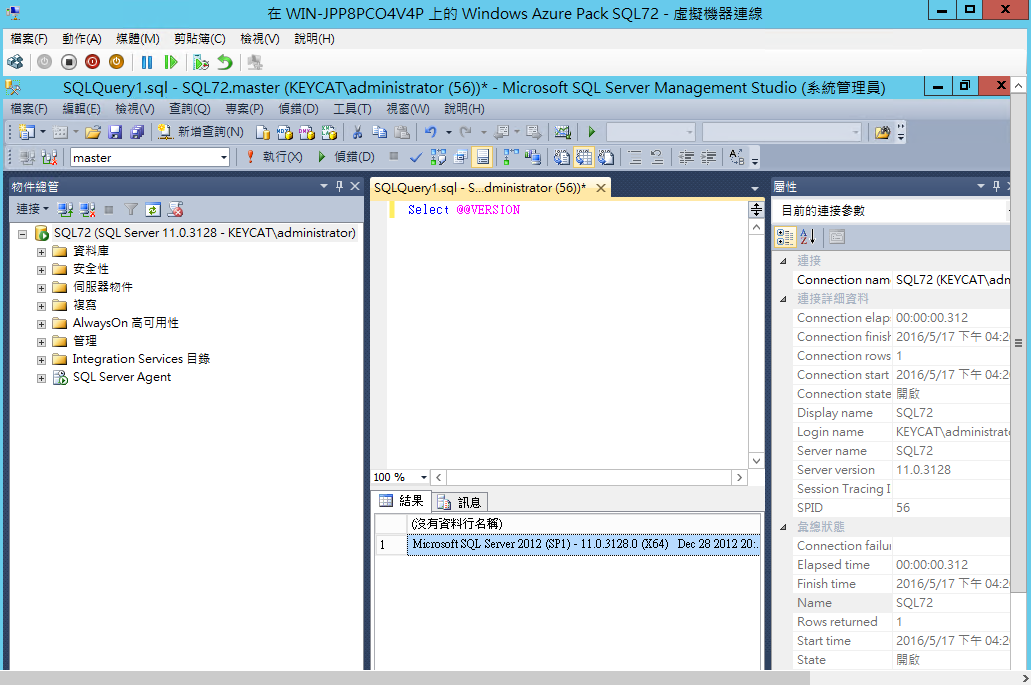The image size is (1031, 685).
Task: Expand the 伺服器物件 folder
Action: (41, 287)
